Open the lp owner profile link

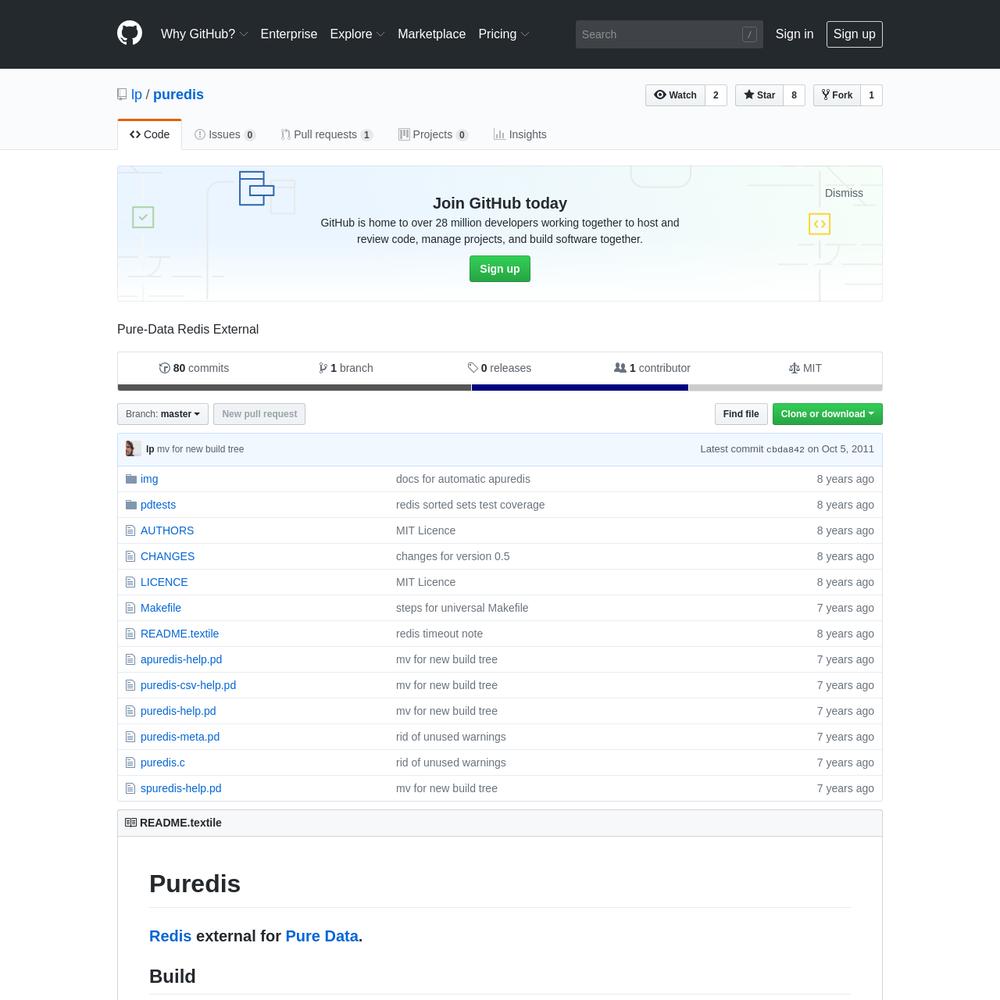[x=136, y=94]
